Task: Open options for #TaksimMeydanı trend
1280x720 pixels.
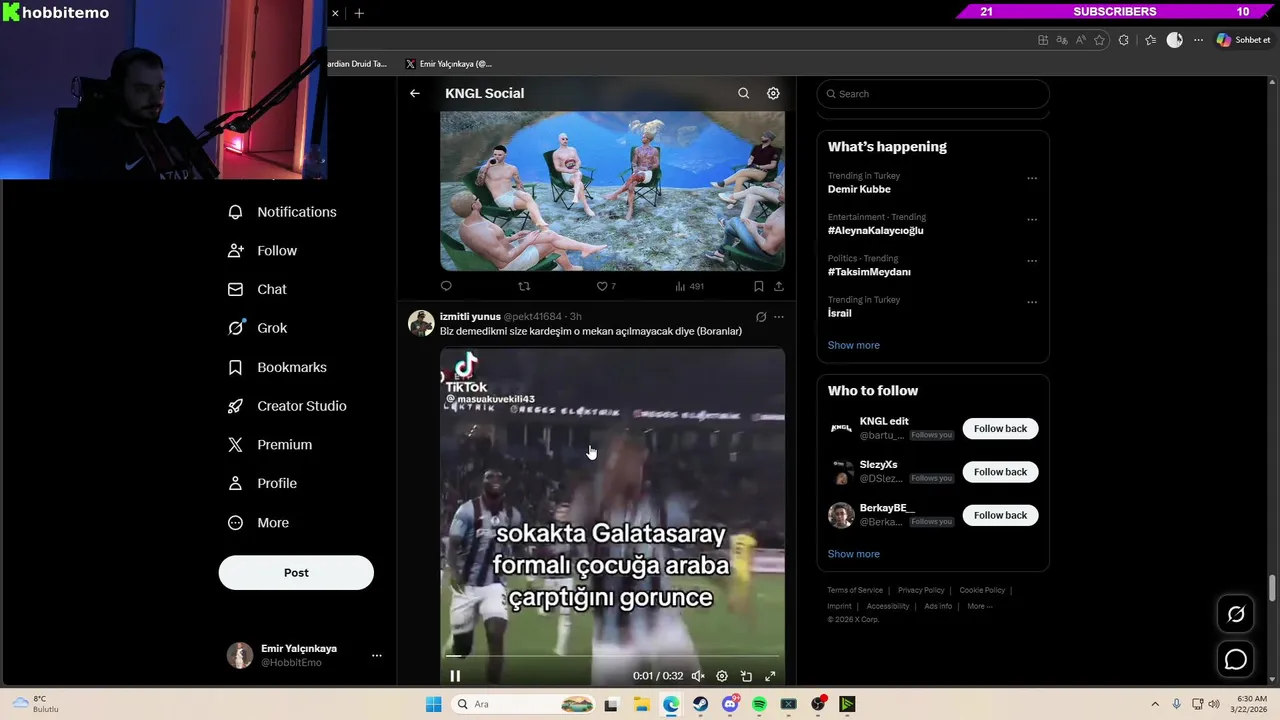Action: coord(1032,261)
